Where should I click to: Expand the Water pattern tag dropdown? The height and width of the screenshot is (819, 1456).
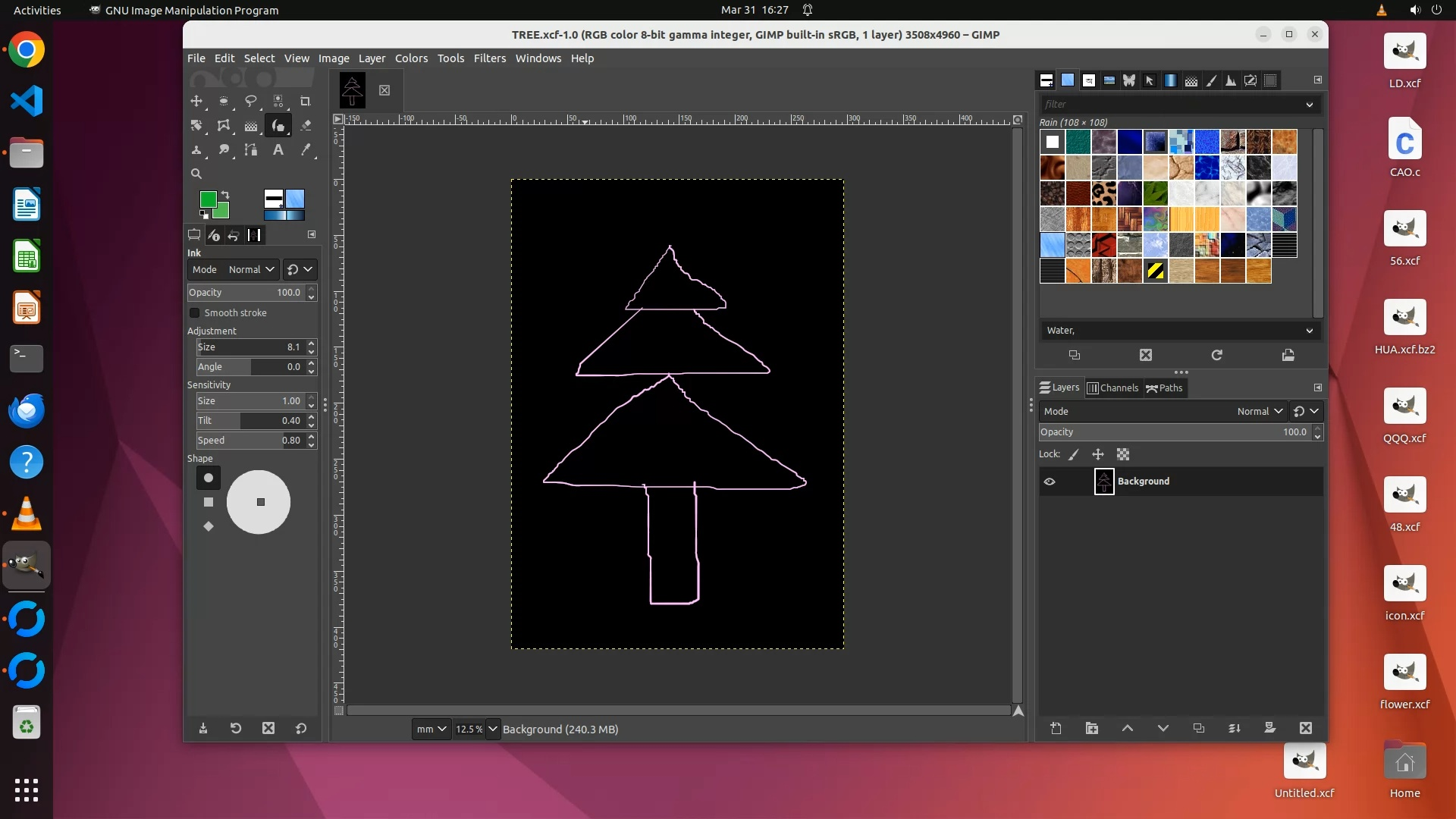tap(1309, 331)
